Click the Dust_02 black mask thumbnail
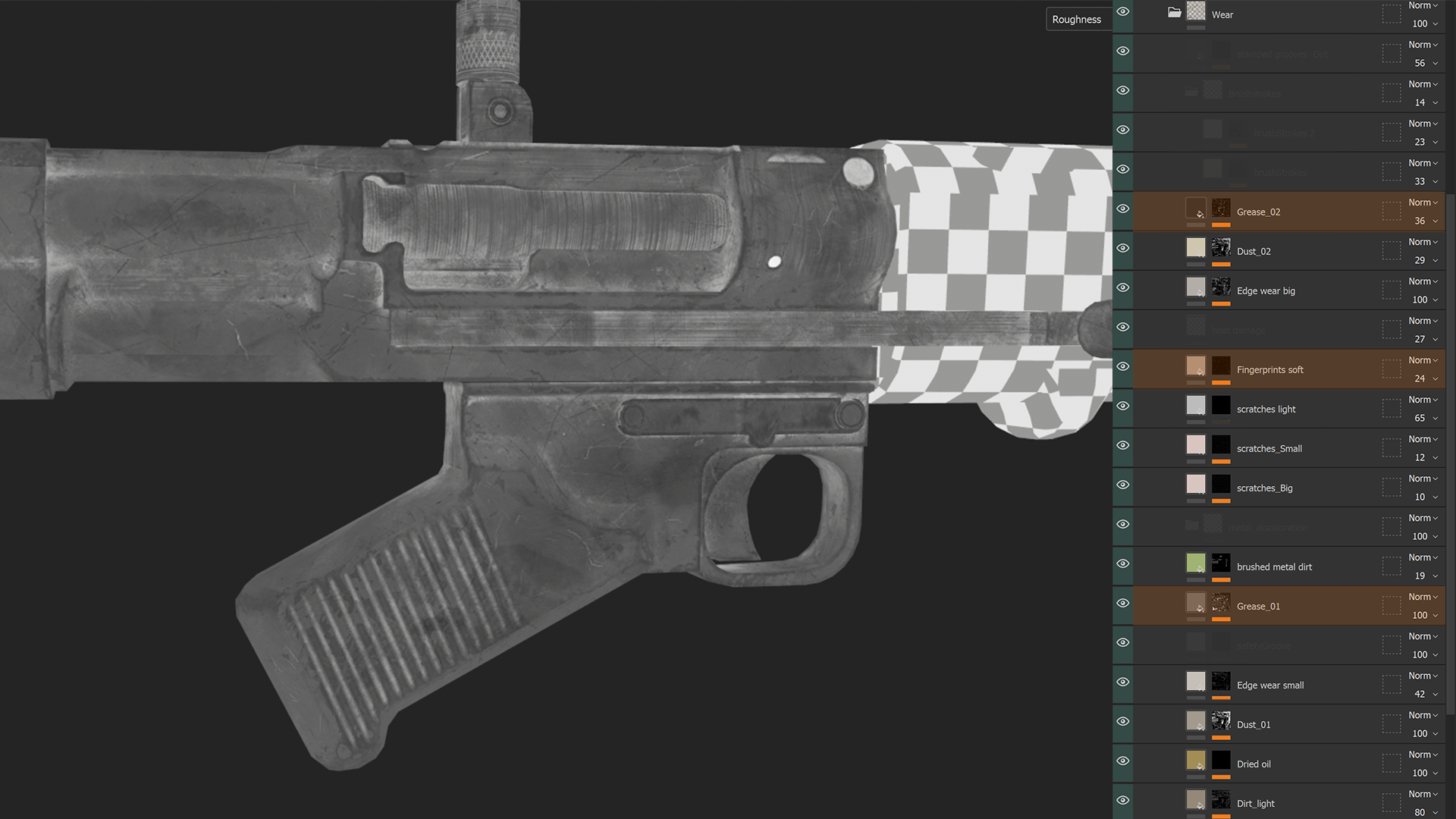This screenshot has width=1456, height=819. (x=1221, y=248)
